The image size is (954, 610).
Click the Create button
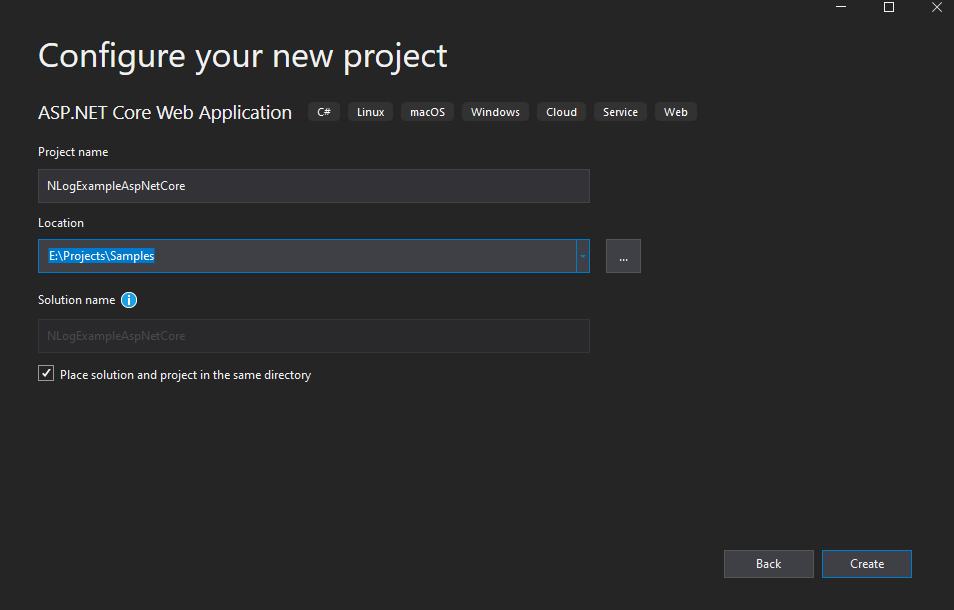point(866,564)
